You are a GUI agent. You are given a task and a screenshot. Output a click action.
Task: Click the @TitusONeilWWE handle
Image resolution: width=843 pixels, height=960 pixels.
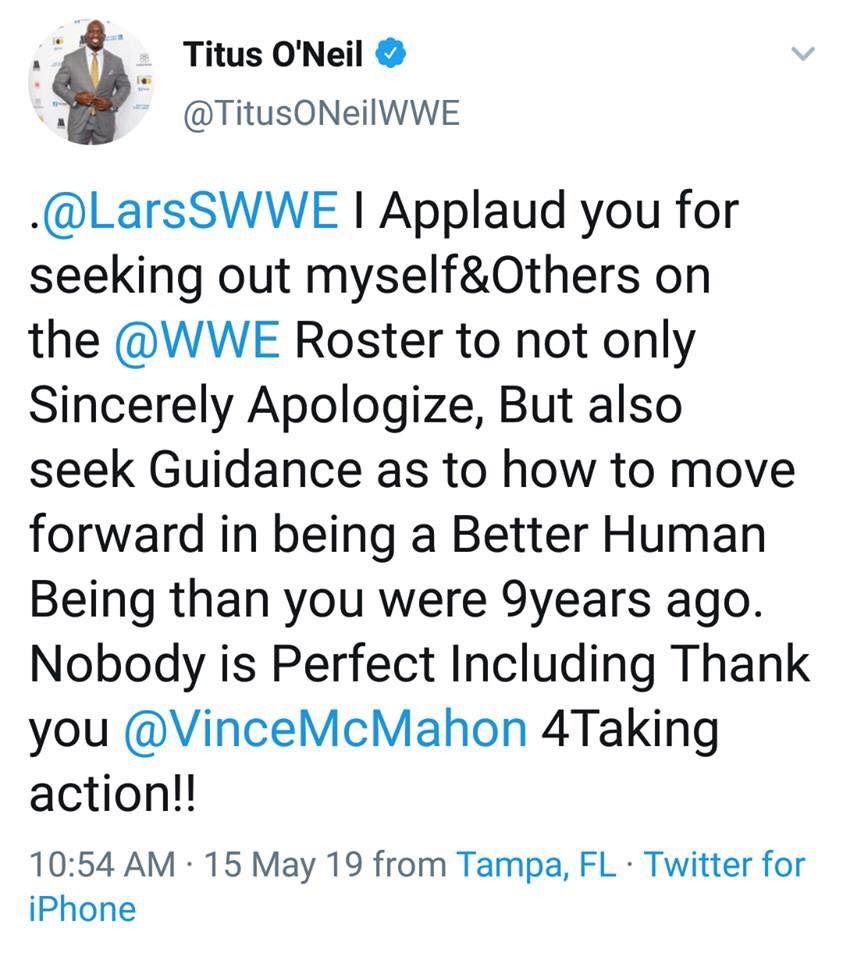click(321, 115)
